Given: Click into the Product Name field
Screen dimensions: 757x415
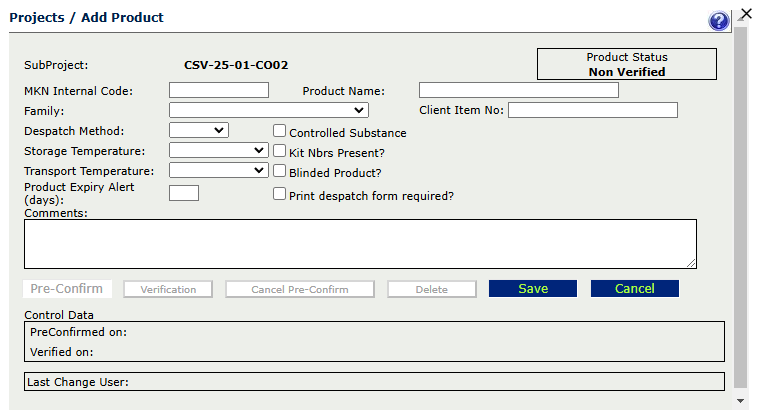Looking at the screenshot, I should coord(519,90).
